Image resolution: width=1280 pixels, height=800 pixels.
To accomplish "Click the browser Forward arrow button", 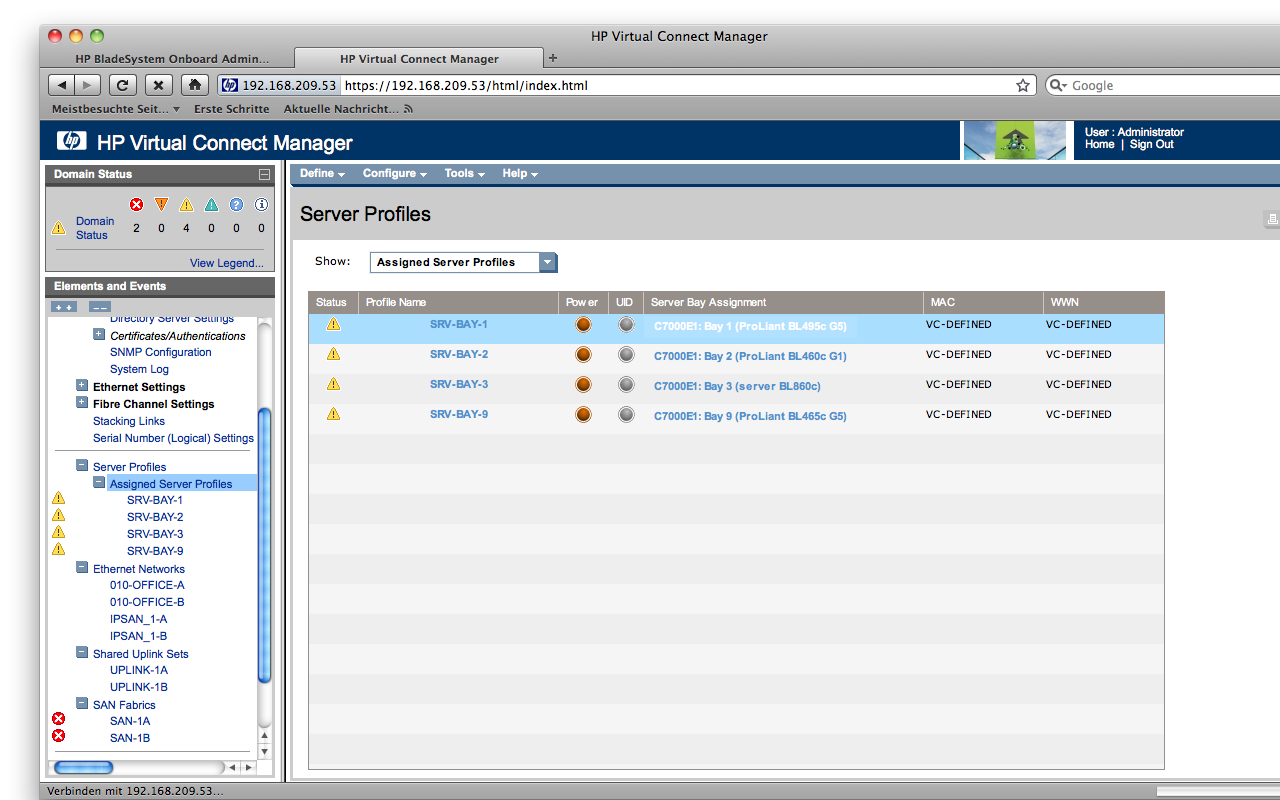I will (x=87, y=85).
